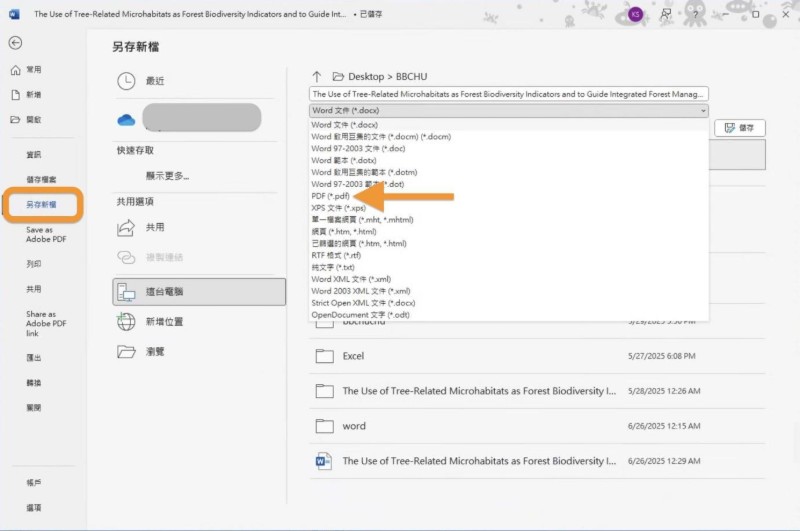This screenshot has width=800, height=531.
Task: Click the Share (共用) arrow icon
Action: pyautogui.click(x=126, y=227)
